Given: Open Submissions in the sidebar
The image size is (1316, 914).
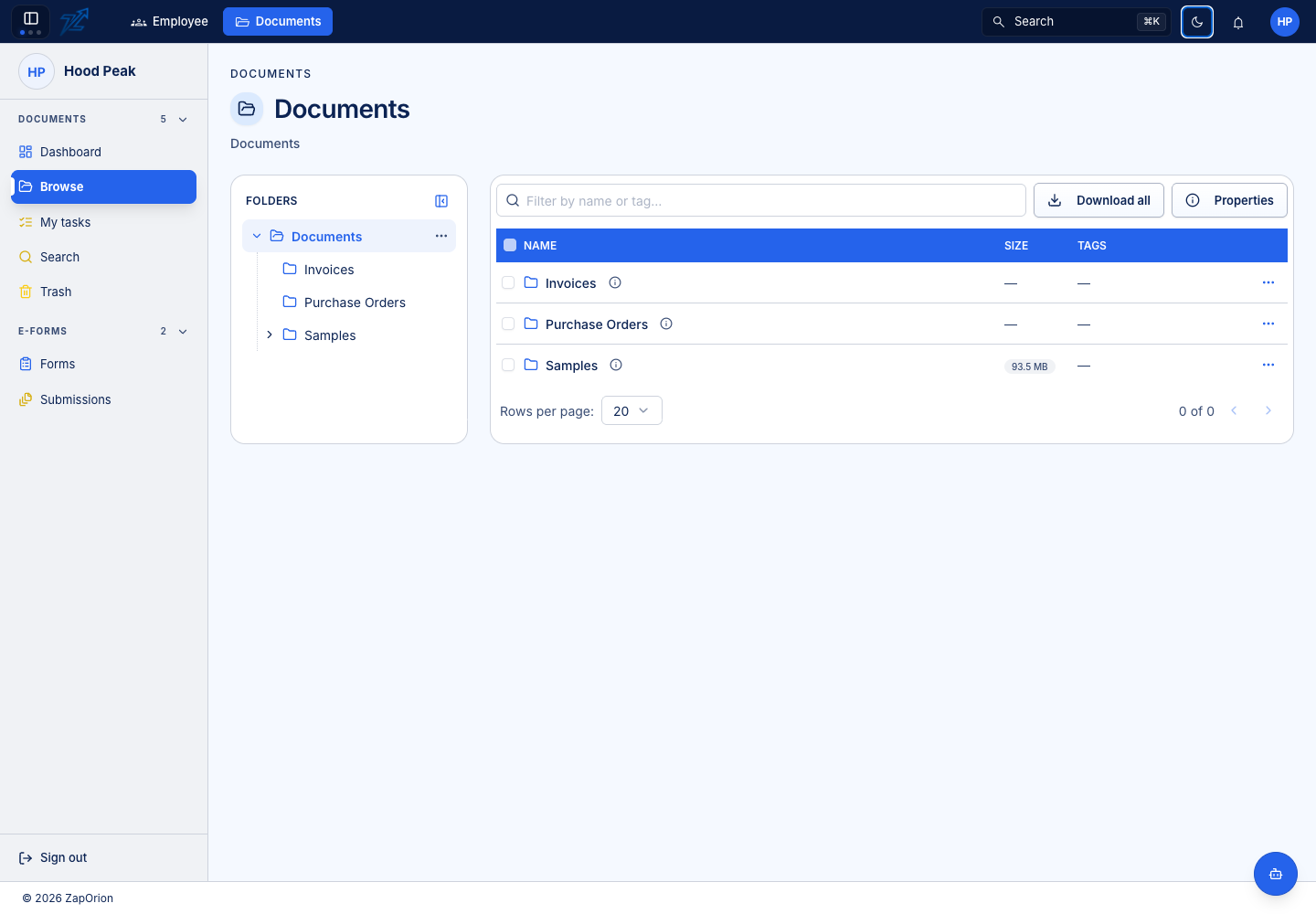Looking at the screenshot, I should click(x=103, y=399).
